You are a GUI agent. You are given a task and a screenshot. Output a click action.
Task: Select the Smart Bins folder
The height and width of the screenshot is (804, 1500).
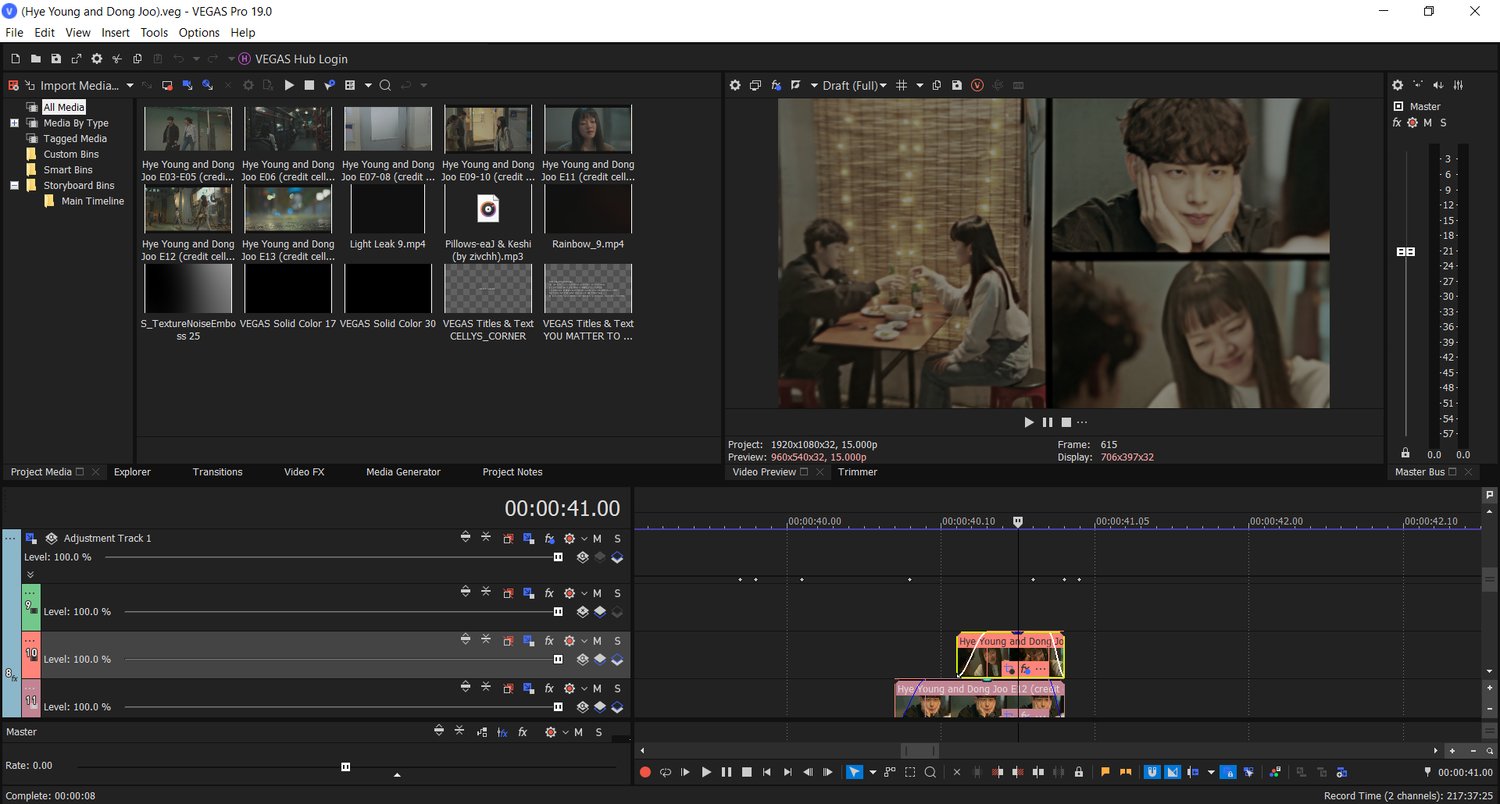(x=68, y=170)
